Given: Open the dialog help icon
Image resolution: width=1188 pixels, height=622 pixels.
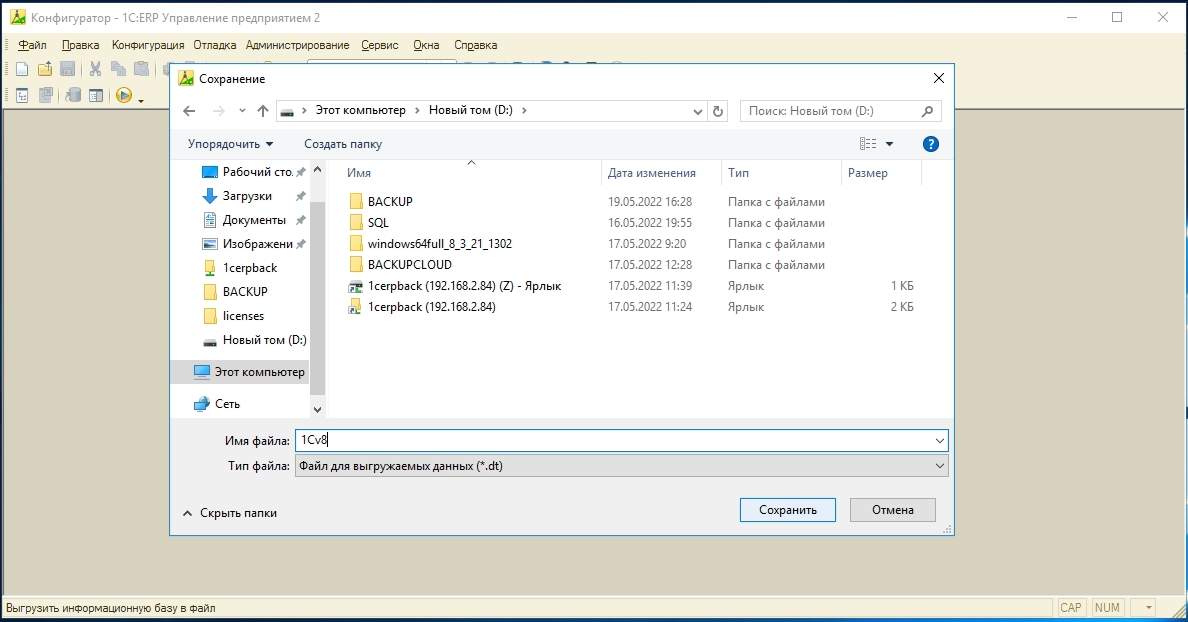Looking at the screenshot, I should 931,144.
